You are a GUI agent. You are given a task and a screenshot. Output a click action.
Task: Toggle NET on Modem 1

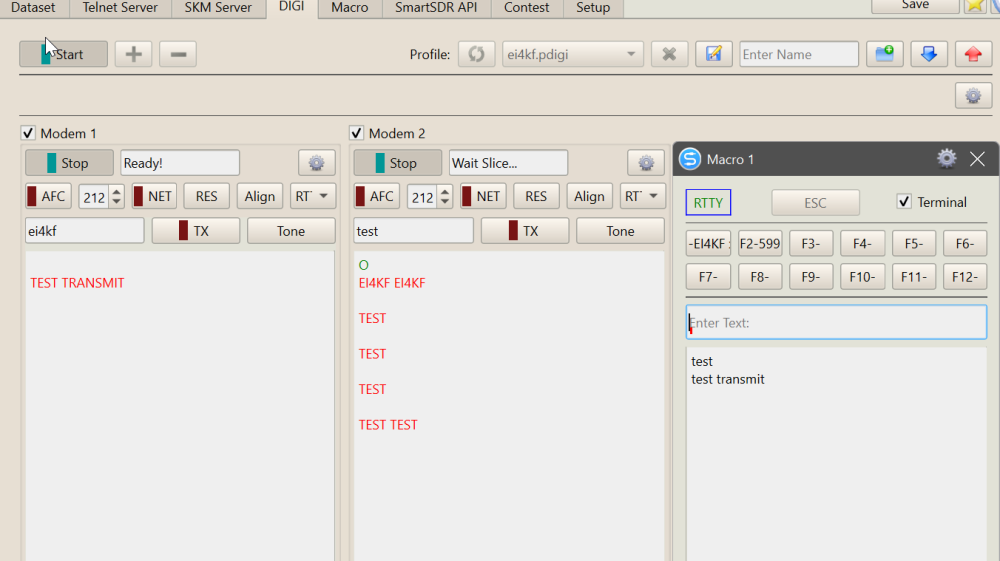(x=153, y=196)
